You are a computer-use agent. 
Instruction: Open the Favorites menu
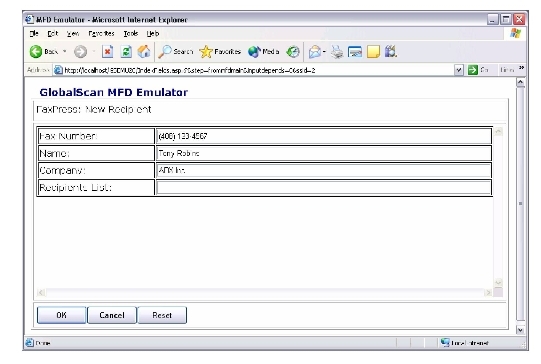click(x=101, y=33)
